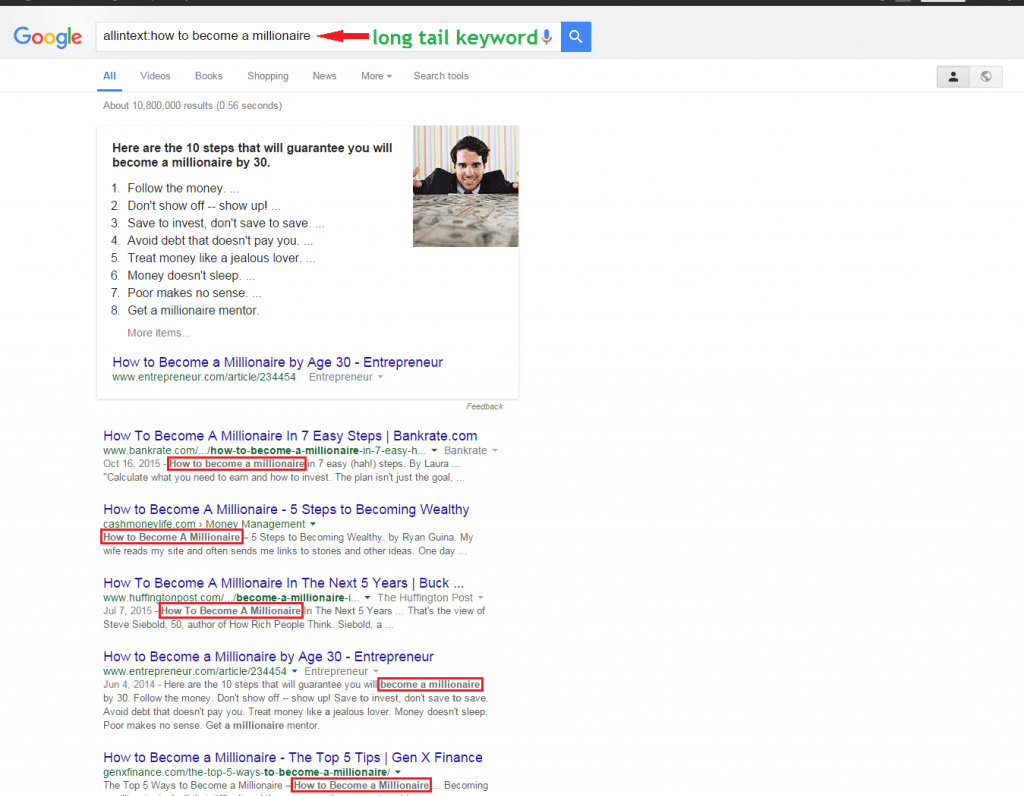Expand lower entrepreneur.com URL dropdown arrow
This screenshot has width=1024, height=796.
pyautogui.click(x=295, y=671)
